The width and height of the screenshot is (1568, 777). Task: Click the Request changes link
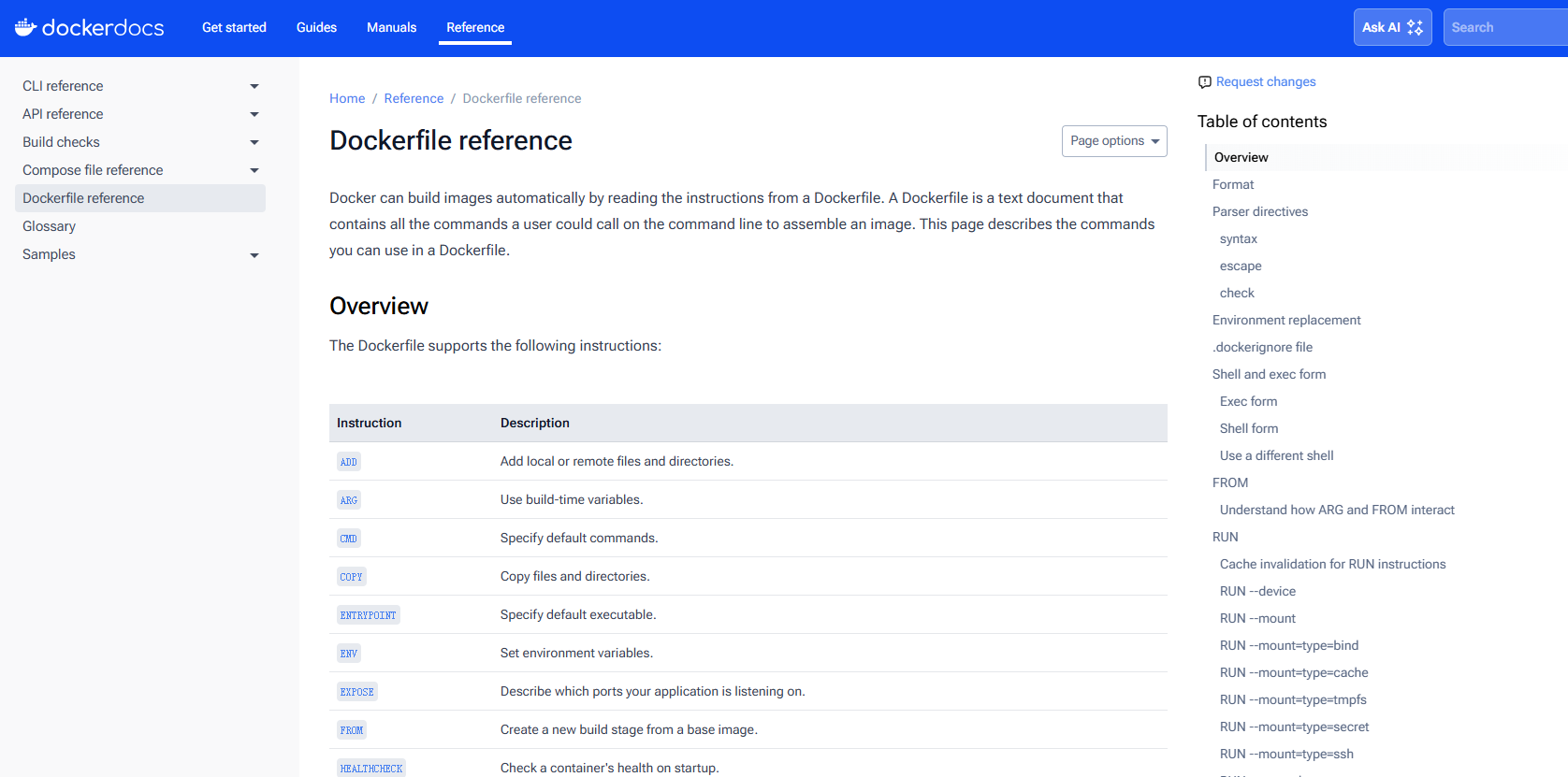(x=1266, y=82)
